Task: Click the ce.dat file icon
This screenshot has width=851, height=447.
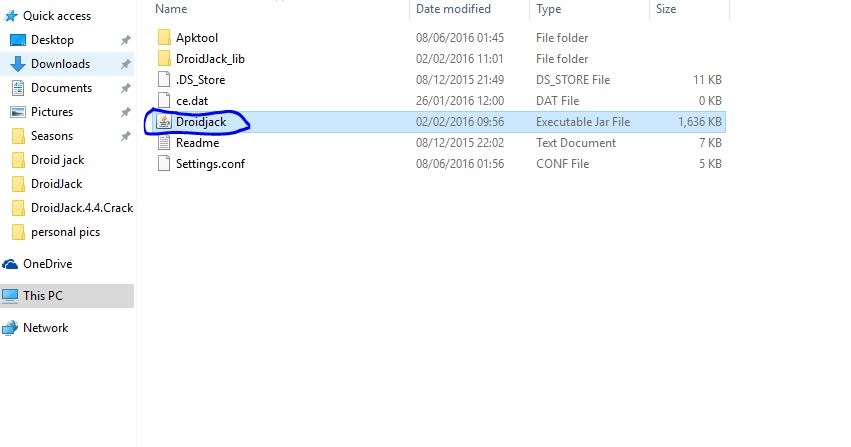Action: 164,100
